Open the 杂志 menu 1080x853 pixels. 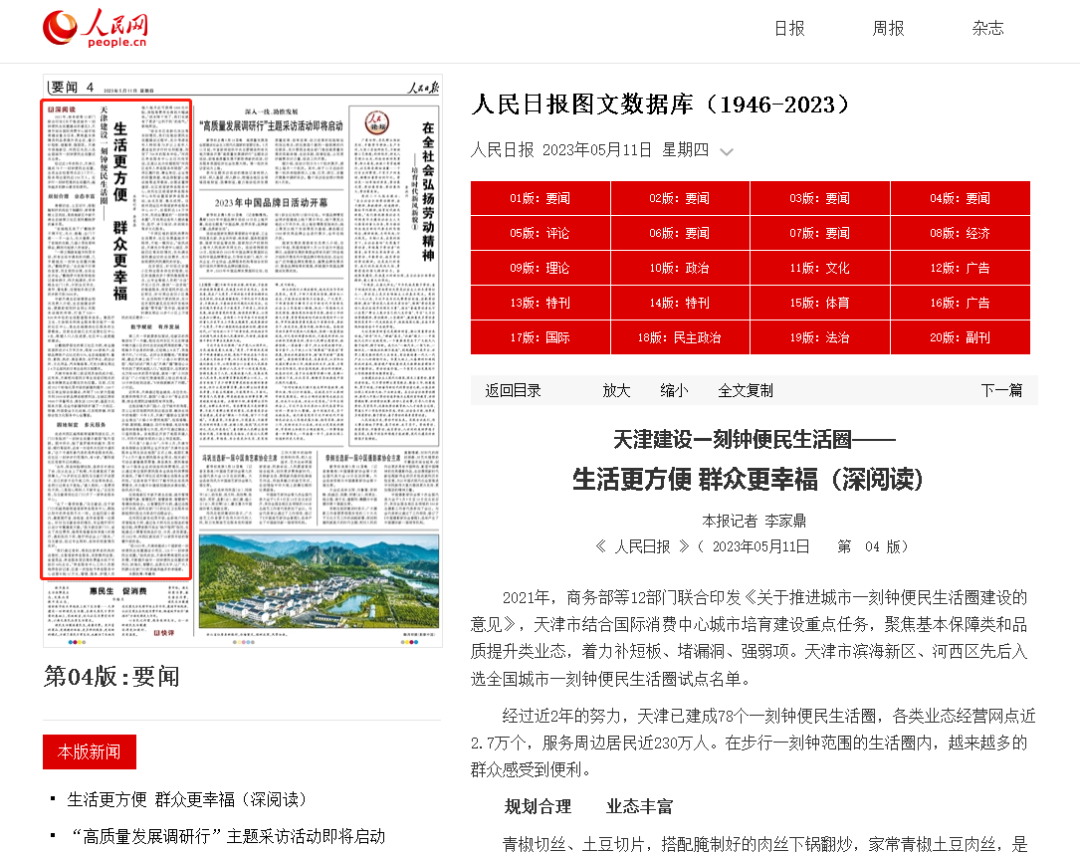(987, 29)
